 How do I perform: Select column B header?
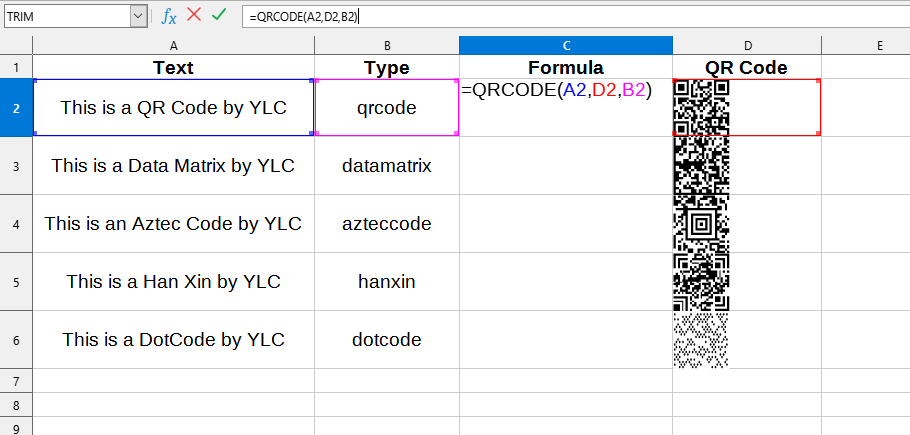pos(386,46)
